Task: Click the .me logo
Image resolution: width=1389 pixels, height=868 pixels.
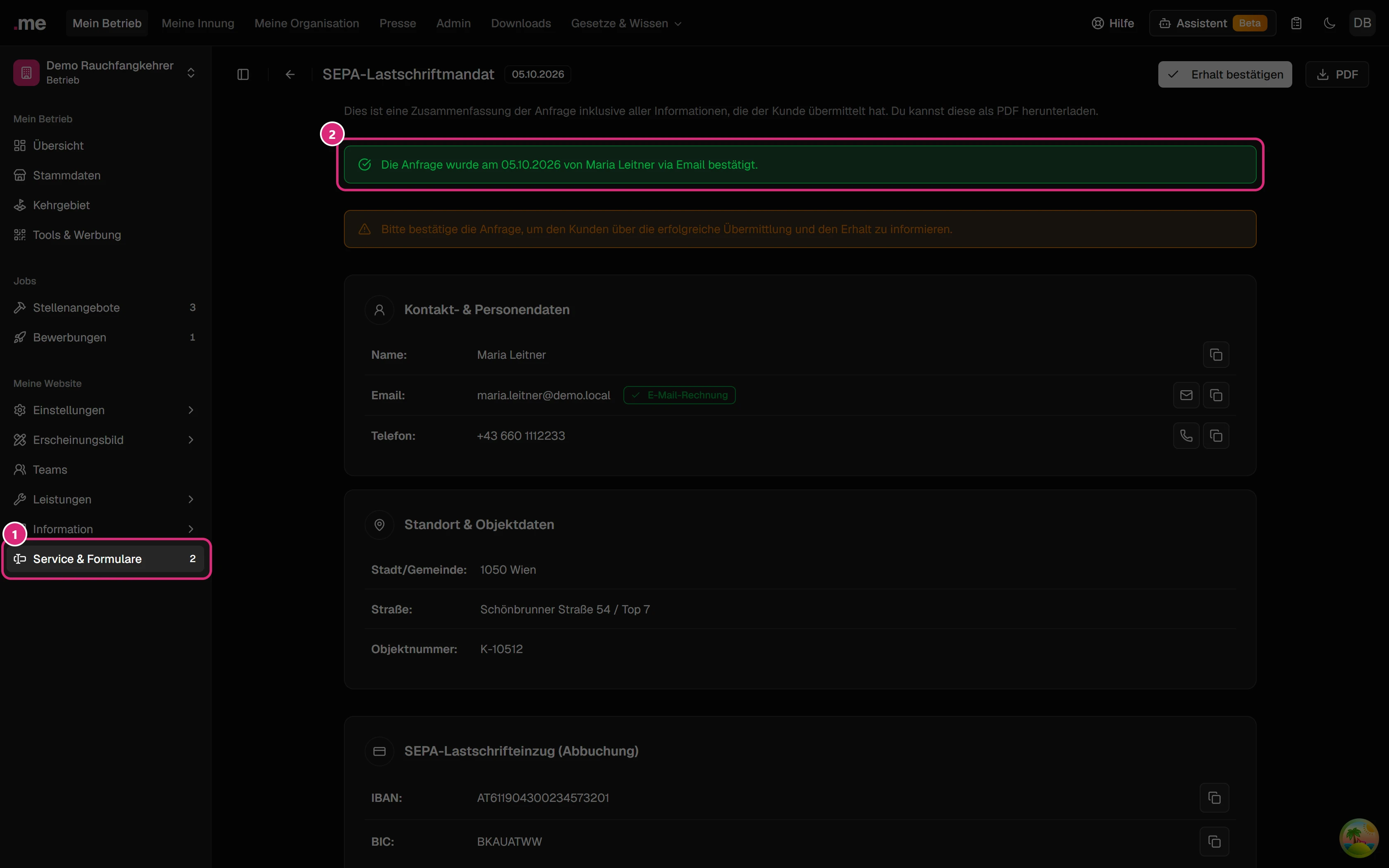Action: point(30,24)
